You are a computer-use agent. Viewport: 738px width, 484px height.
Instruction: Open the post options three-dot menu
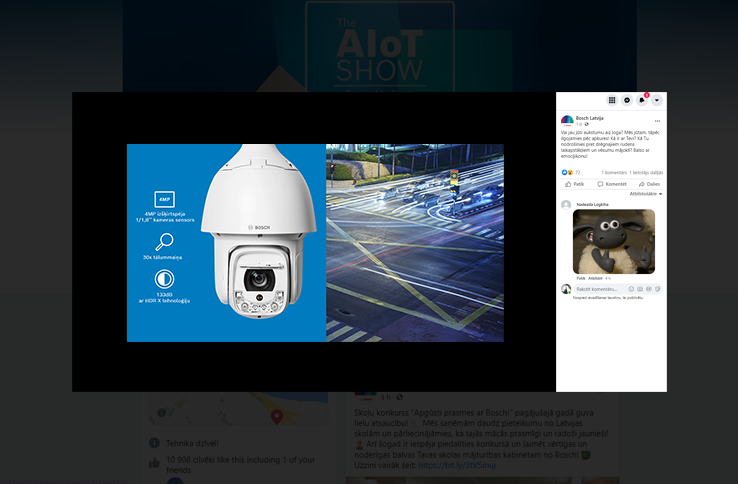[657, 121]
